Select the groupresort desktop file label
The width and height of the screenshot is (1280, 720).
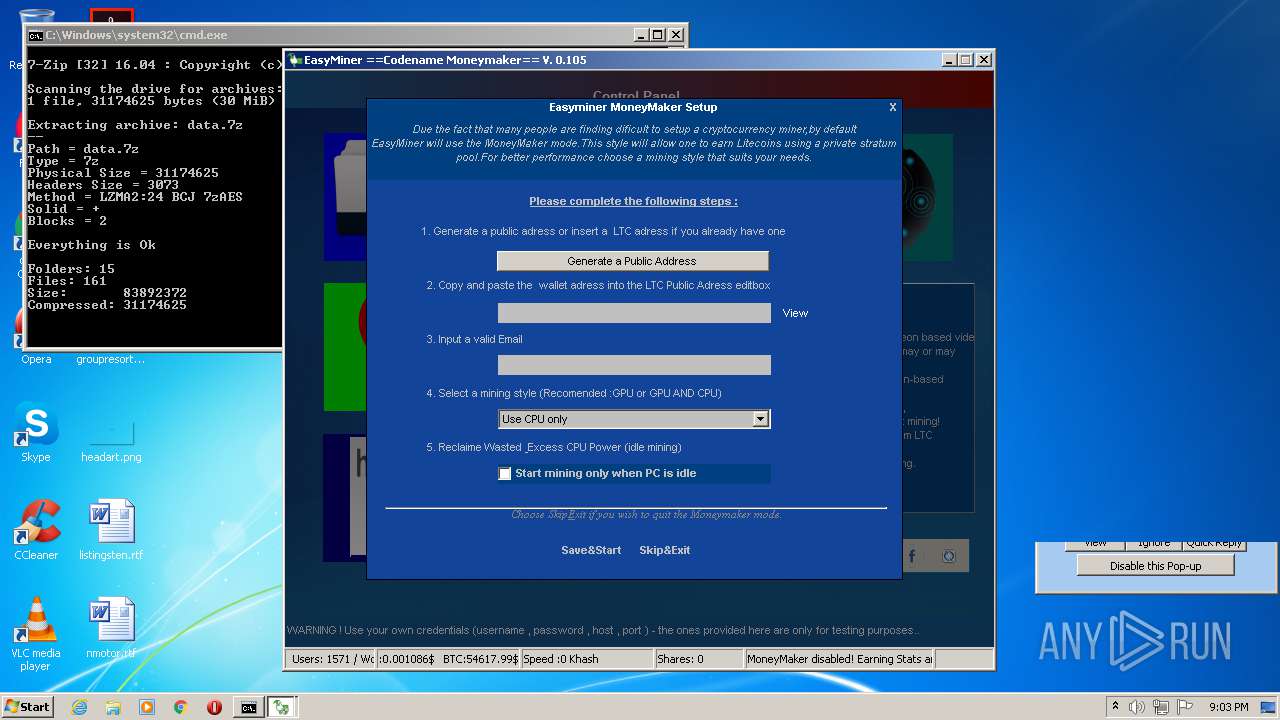click(111, 359)
